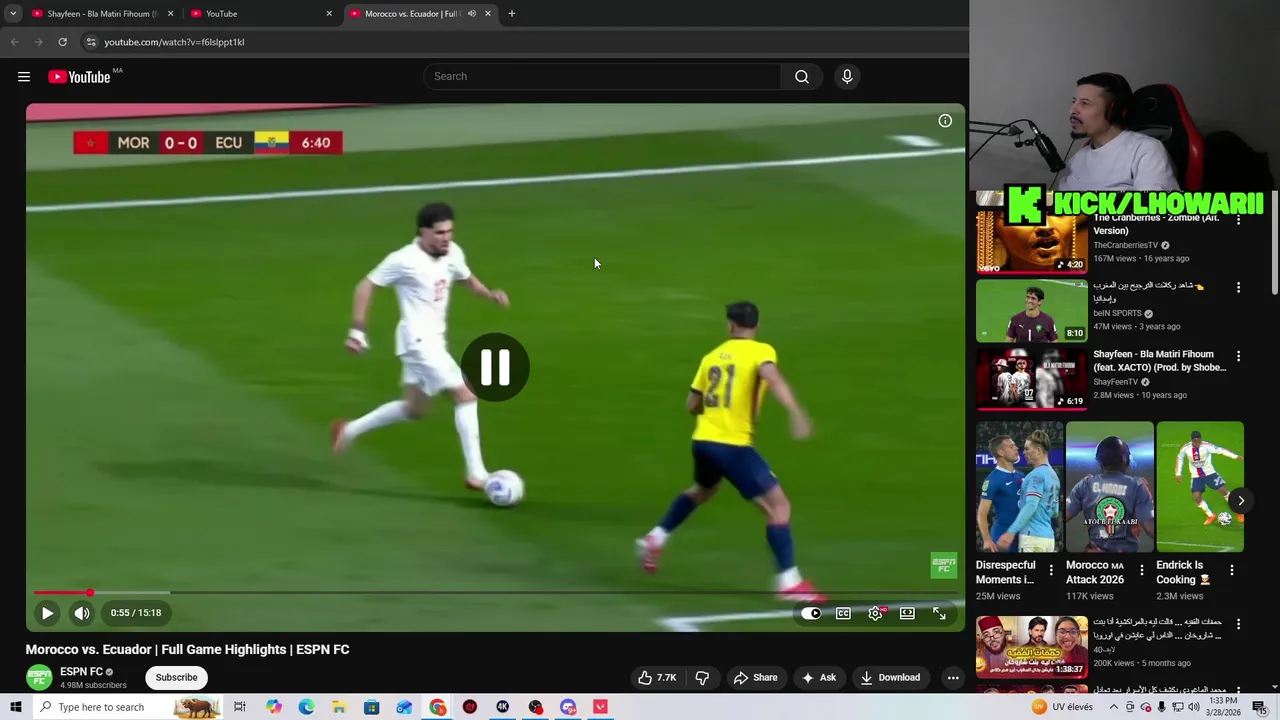Close the YouTube browser tab
Image resolution: width=1280 pixels, height=720 pixels.
pos(329,14)
